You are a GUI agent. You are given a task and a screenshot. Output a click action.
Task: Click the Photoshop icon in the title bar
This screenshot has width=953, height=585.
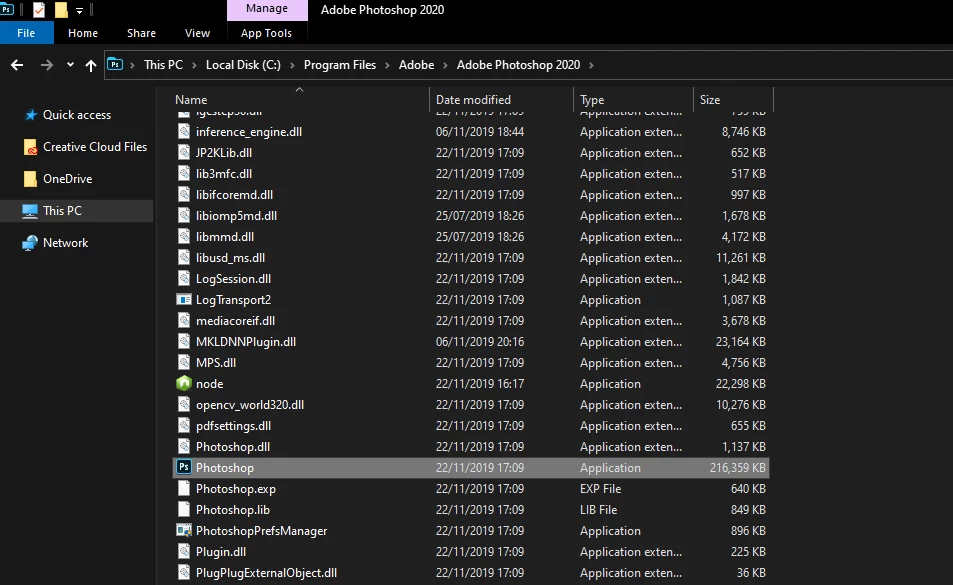(7, 9)
